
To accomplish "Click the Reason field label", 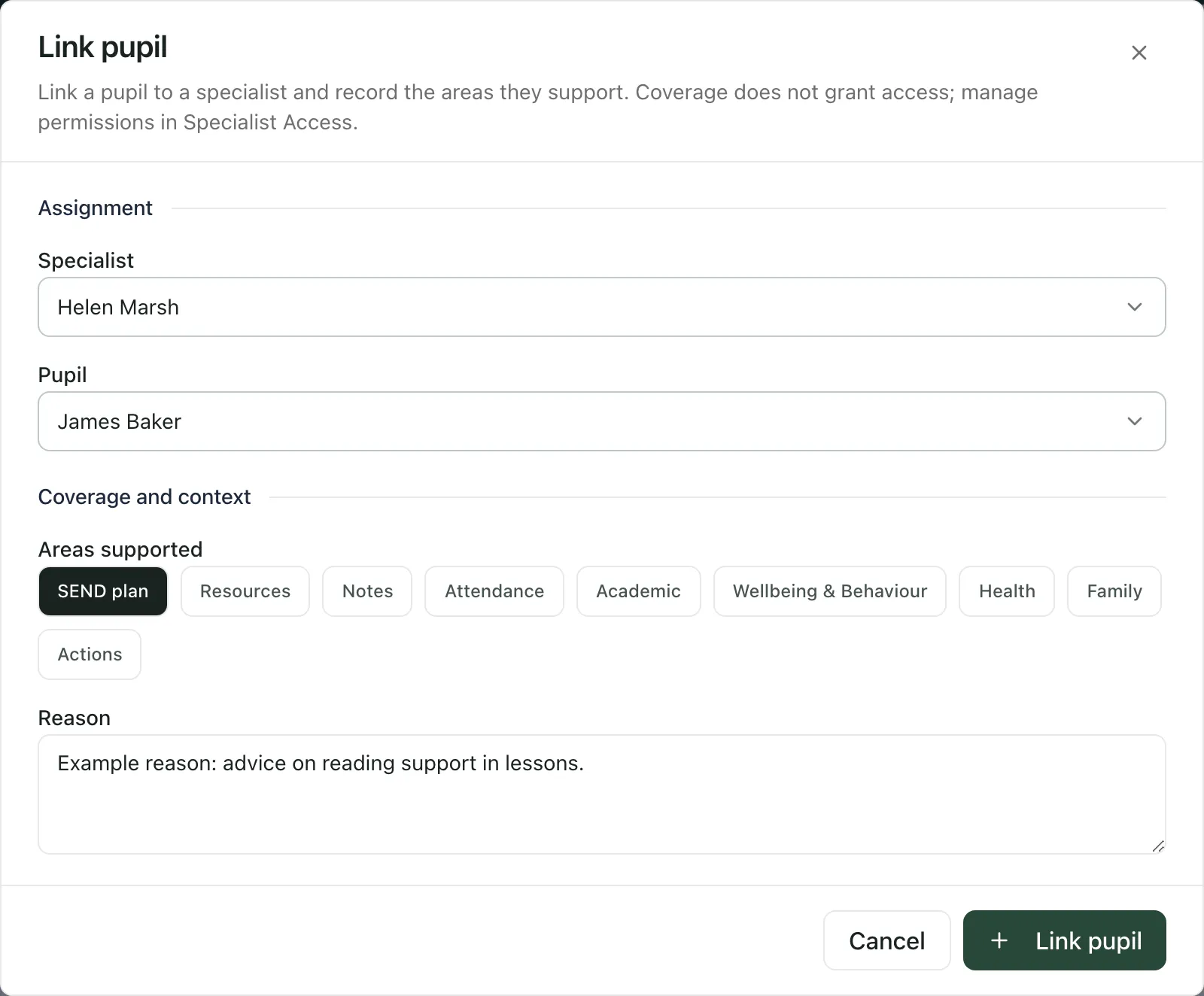I will coord(74,718).
